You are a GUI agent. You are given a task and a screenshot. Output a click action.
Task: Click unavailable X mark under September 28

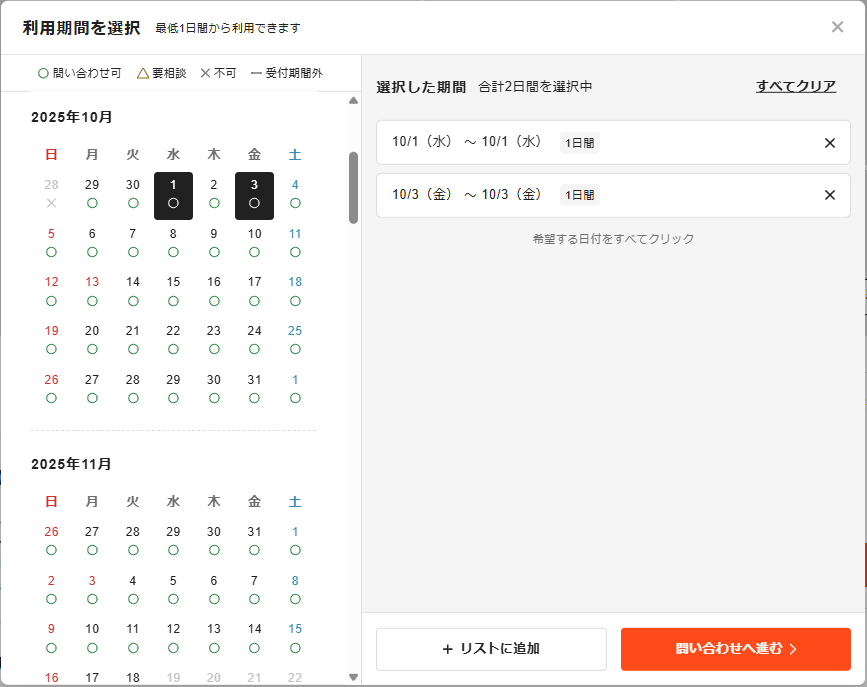point(51,203)
